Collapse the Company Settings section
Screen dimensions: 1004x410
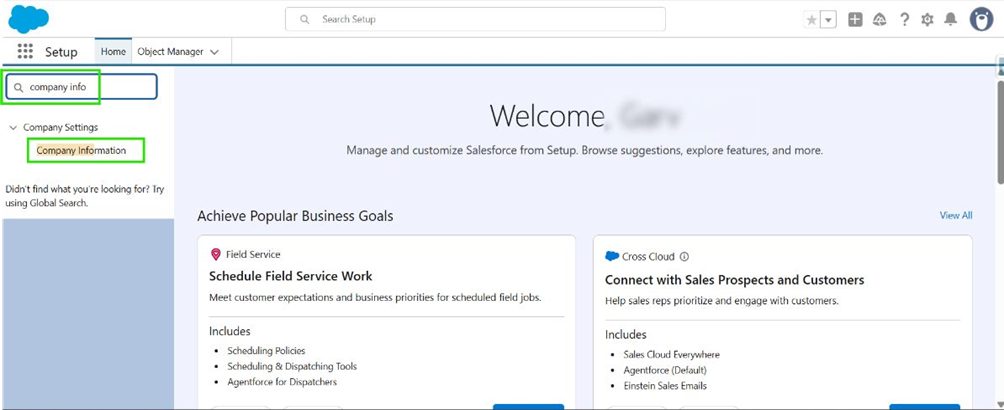(13, 127)
